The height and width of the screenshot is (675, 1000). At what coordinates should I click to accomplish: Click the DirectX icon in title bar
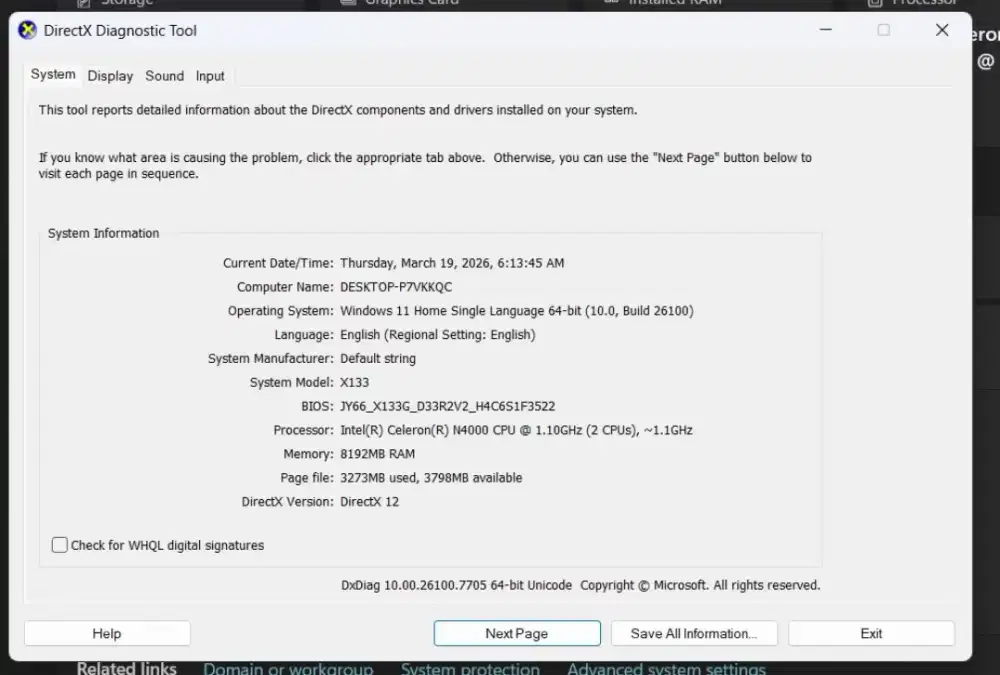[28, 30]
